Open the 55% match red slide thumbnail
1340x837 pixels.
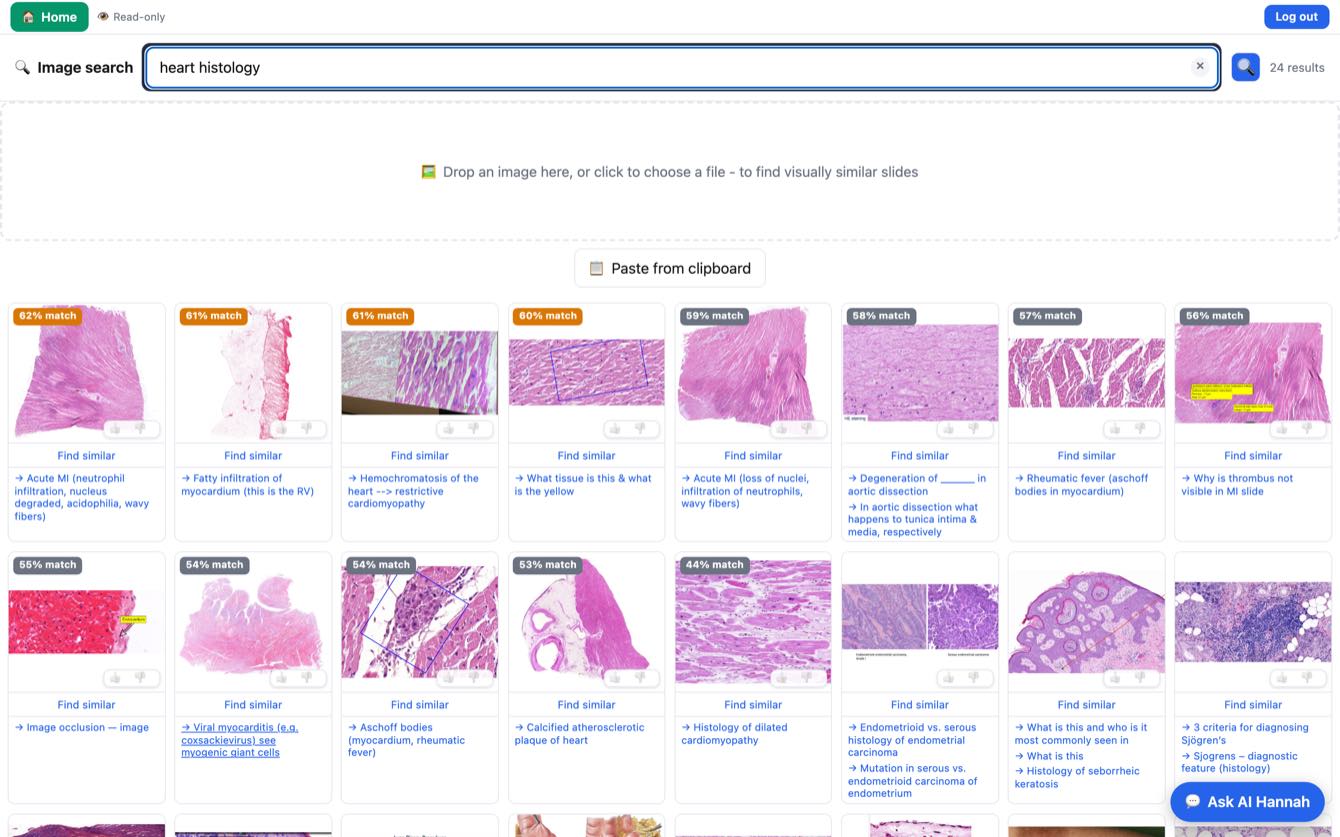86,621
